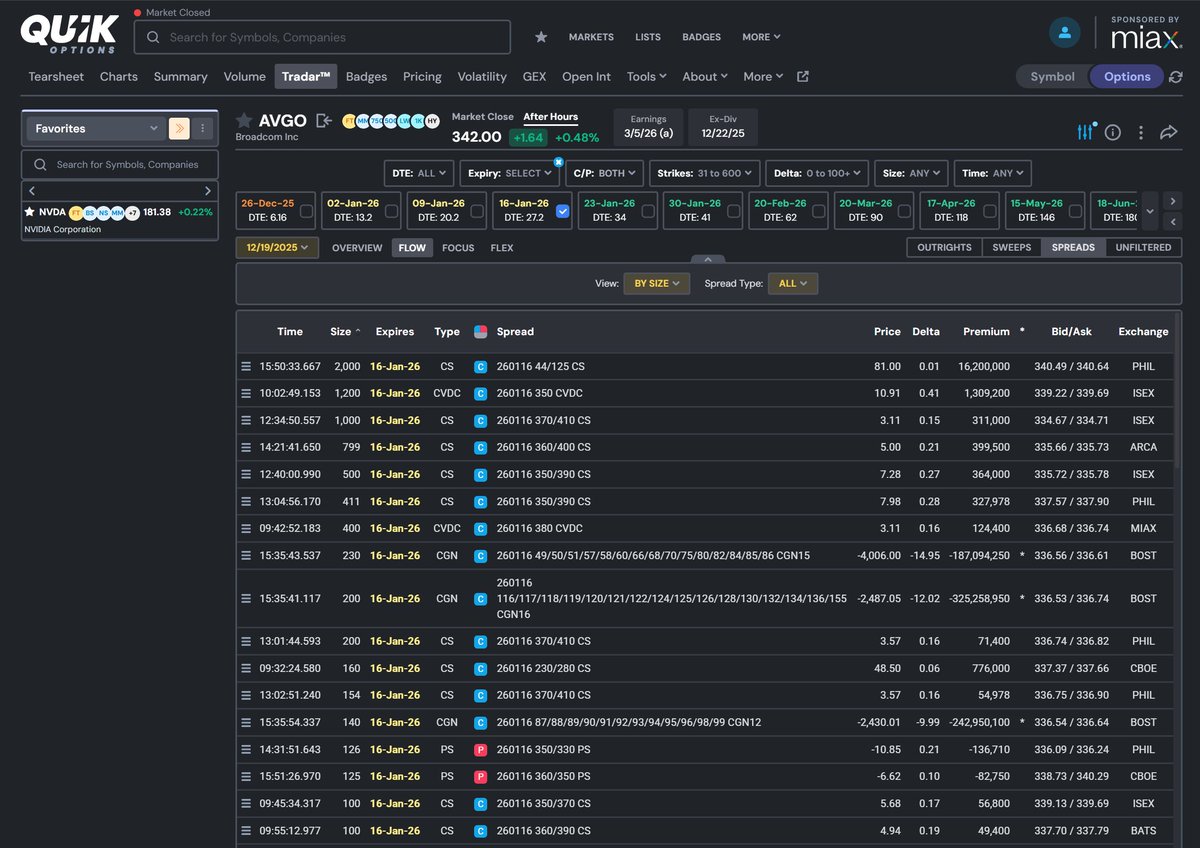Star the AVGO symbol as favorite
1200x848 pixels.
coord(244,121)
